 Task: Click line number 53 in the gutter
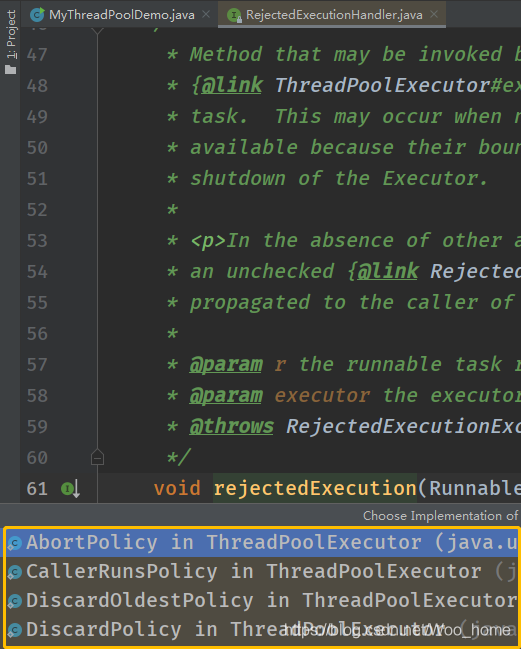pyautogui.click(x=37, y=241)
